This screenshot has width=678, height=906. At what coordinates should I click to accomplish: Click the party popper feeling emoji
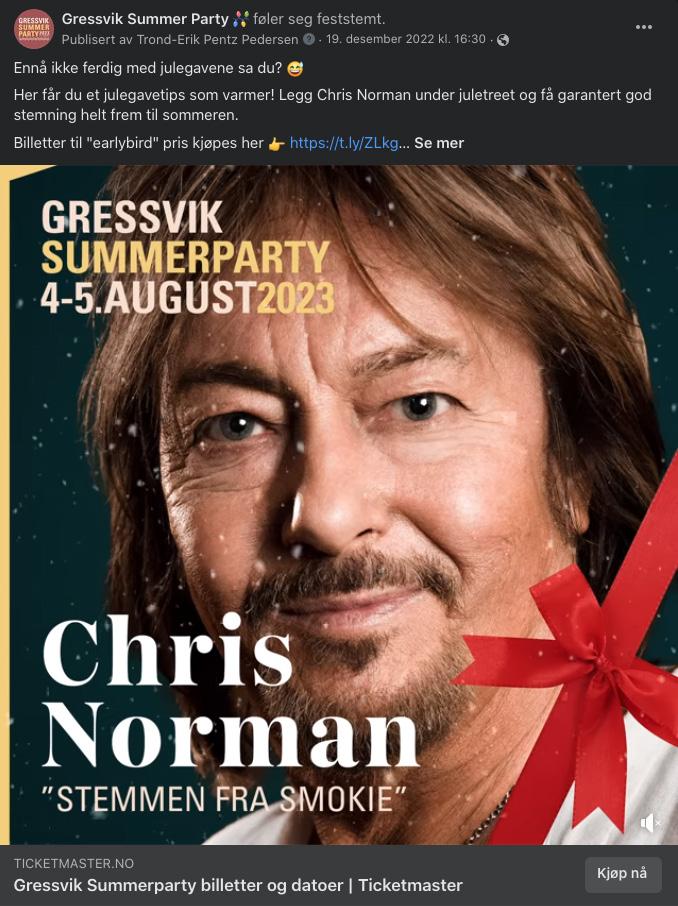[241, 20]
